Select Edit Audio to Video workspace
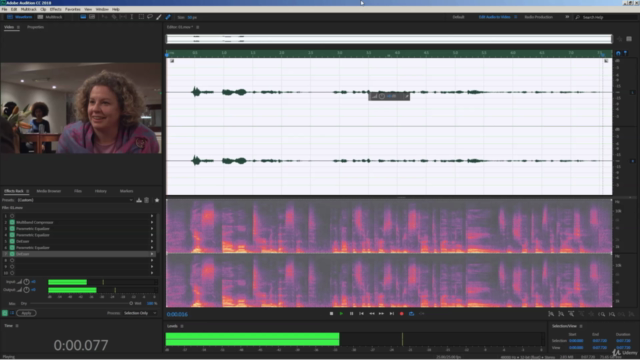The image size is (640, 360). 494,17
